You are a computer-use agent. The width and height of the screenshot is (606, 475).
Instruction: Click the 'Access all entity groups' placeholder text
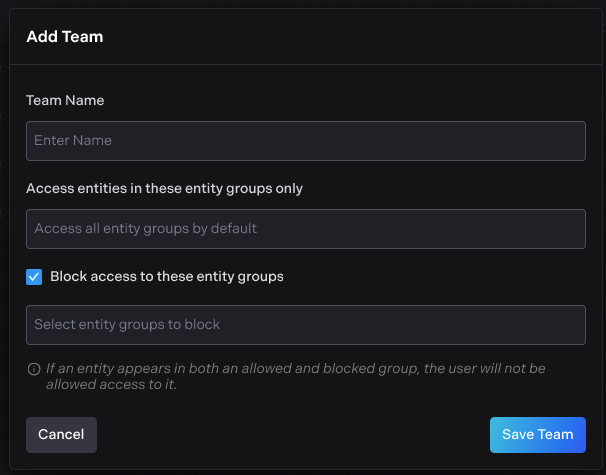pos(146,229)
